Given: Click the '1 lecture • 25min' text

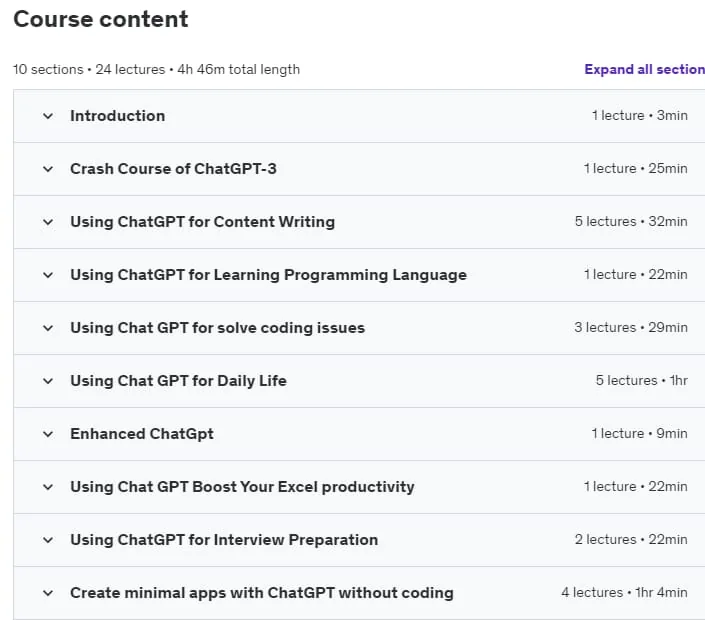Looking at the screenshot, I should (x=636, y=169).
